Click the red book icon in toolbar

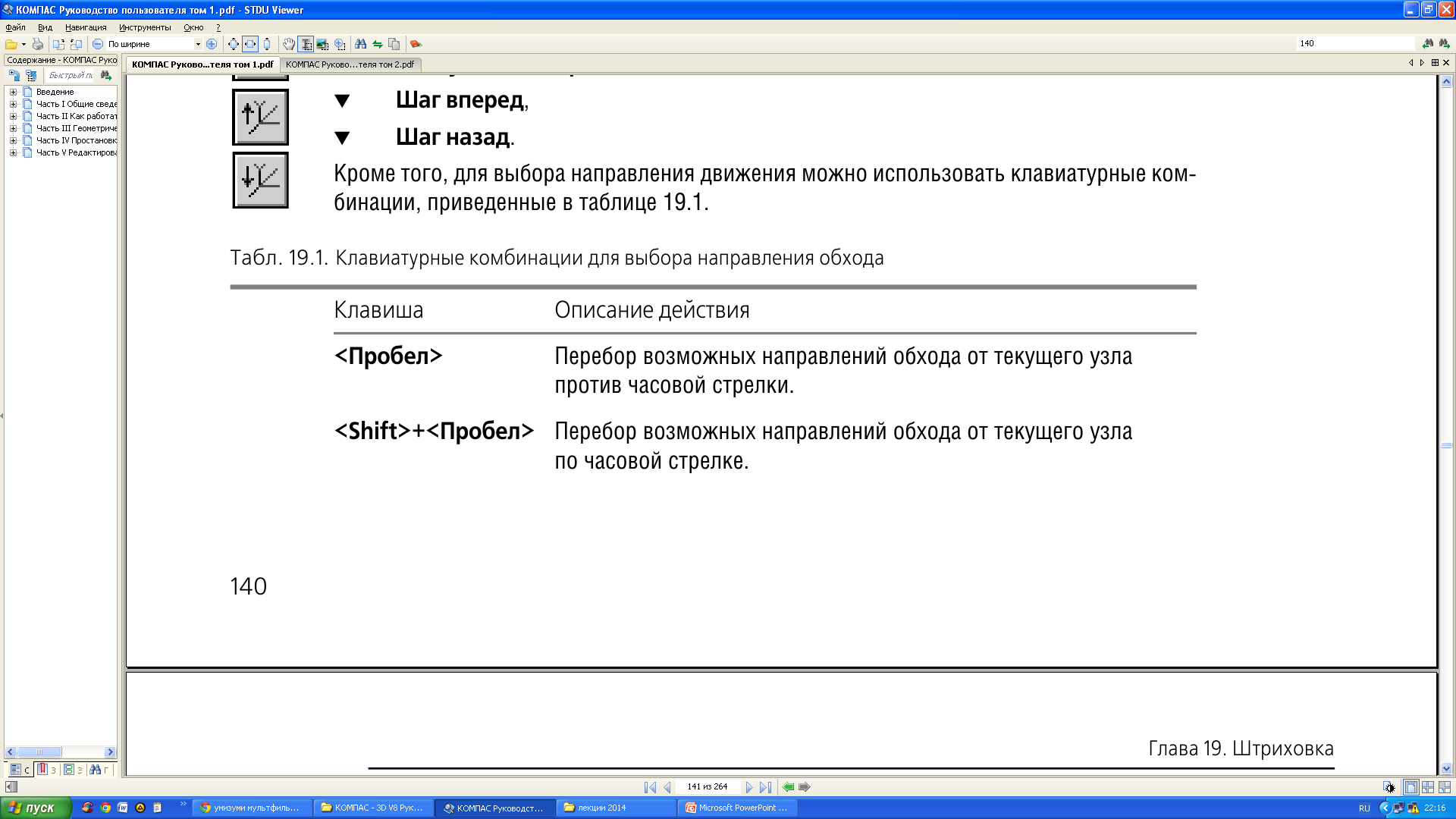(416, 44)
